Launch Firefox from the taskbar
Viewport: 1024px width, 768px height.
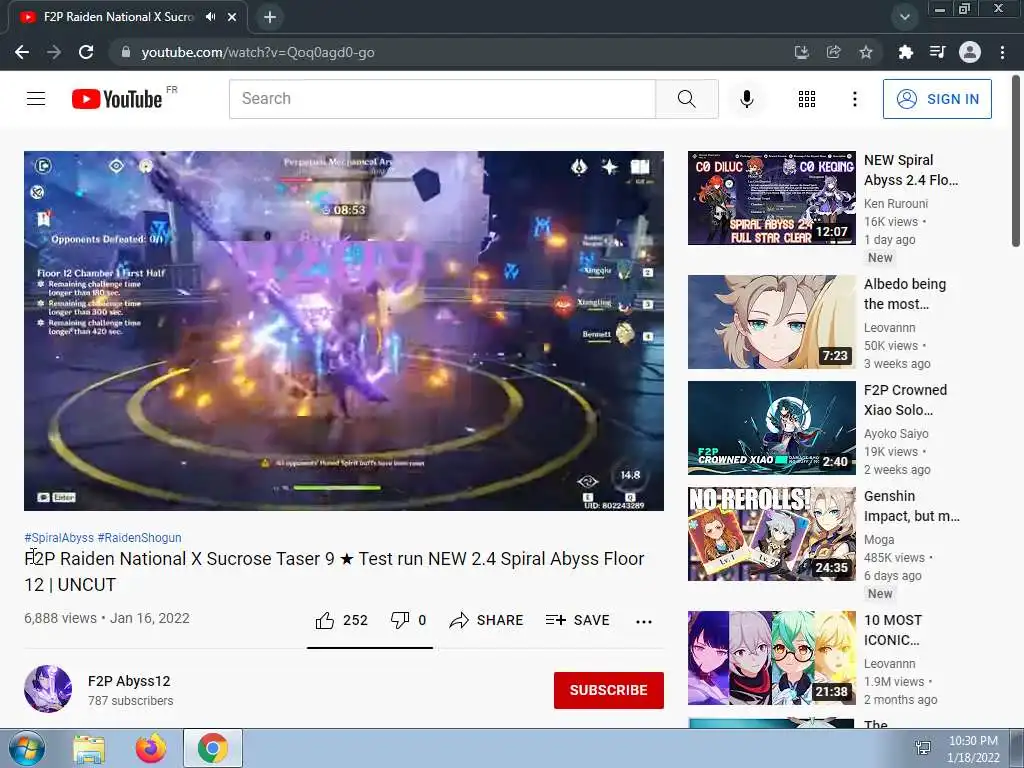151,748
